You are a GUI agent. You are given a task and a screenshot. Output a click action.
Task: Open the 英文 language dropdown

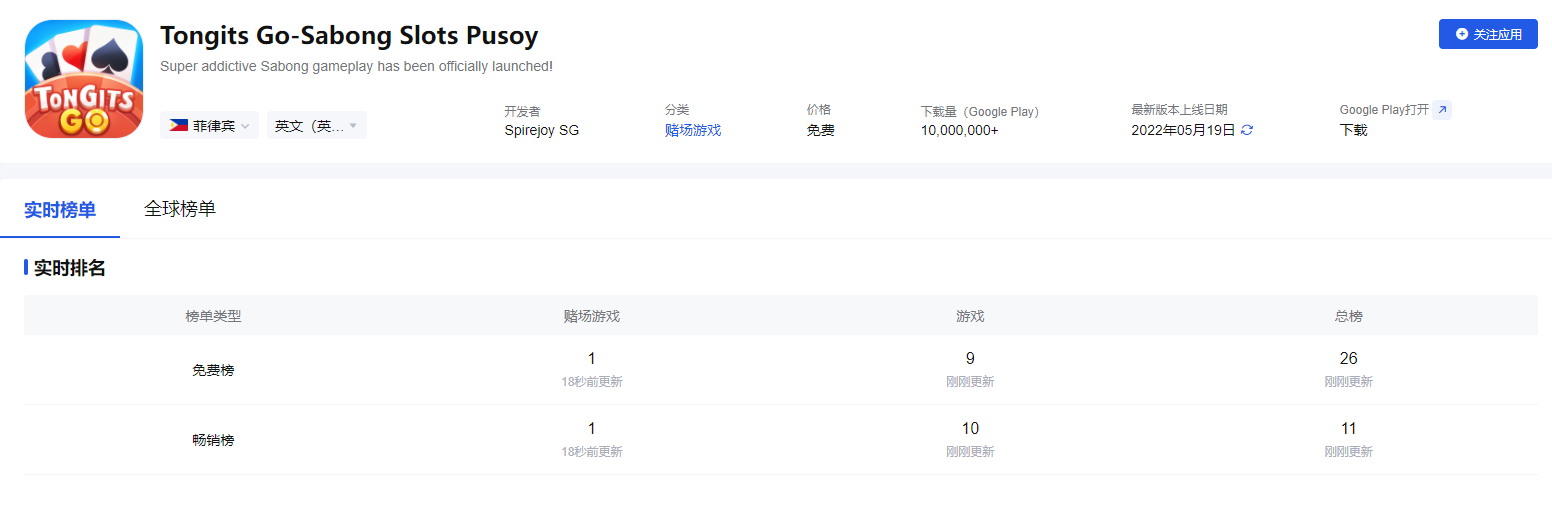click(x=316, y=125)
